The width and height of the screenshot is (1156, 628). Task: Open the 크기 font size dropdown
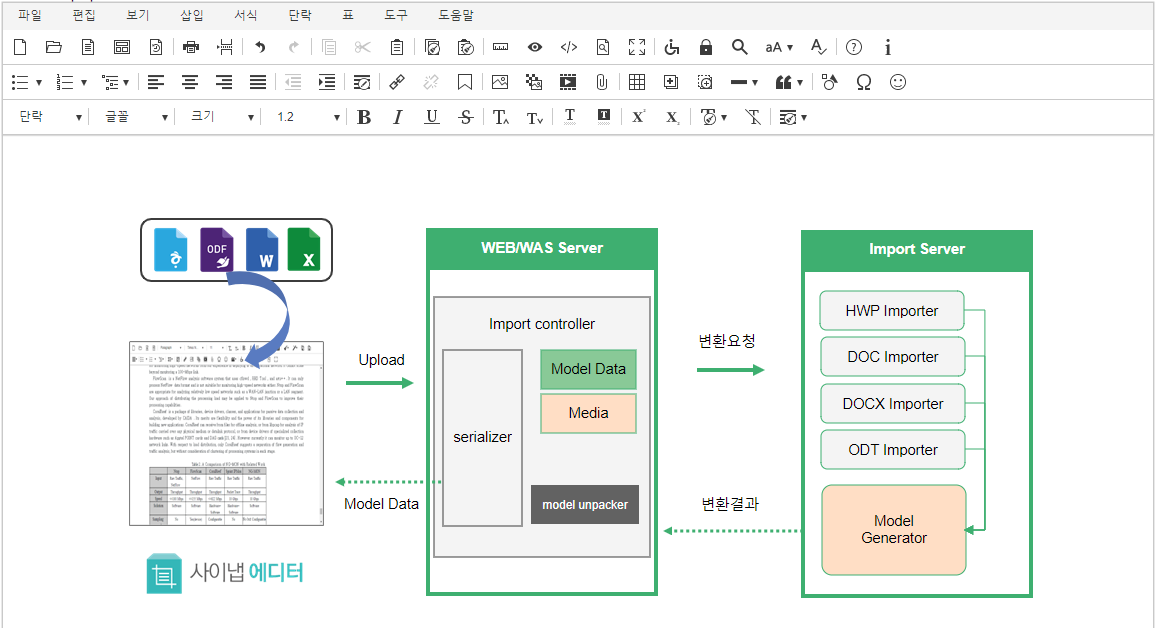(222, 117)
